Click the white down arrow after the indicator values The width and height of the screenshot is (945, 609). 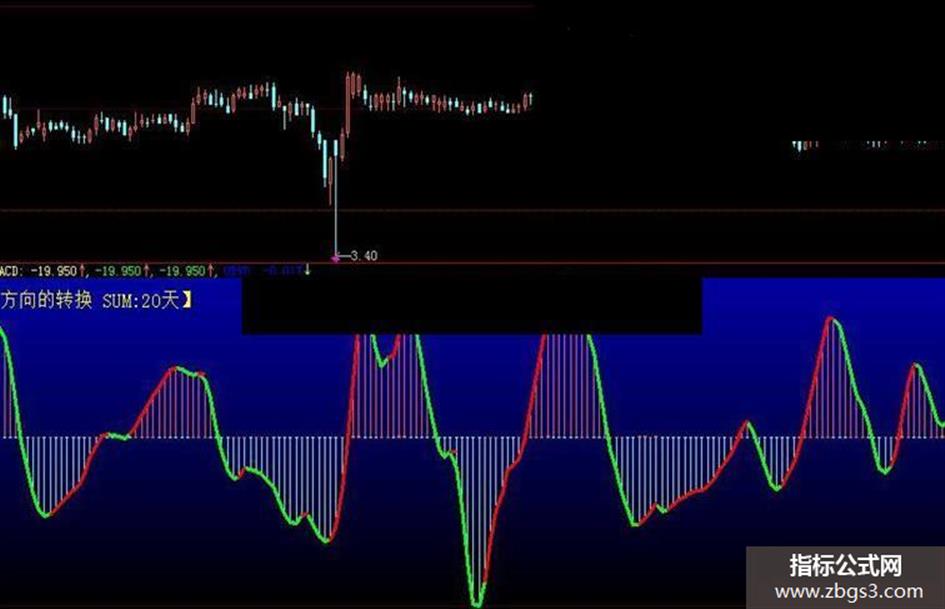307,270
